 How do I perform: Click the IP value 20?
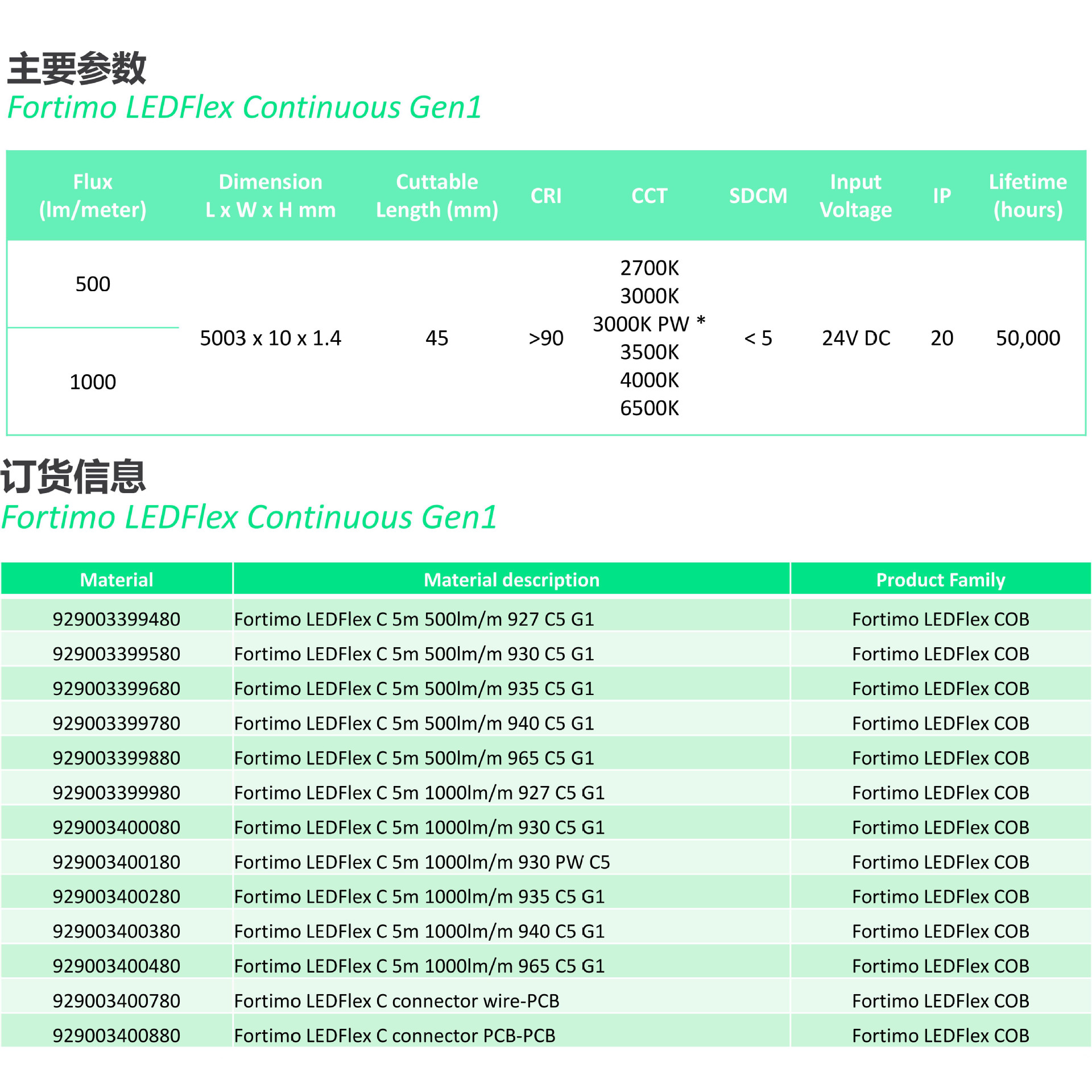pyautogui.click(x=942, y=338)
